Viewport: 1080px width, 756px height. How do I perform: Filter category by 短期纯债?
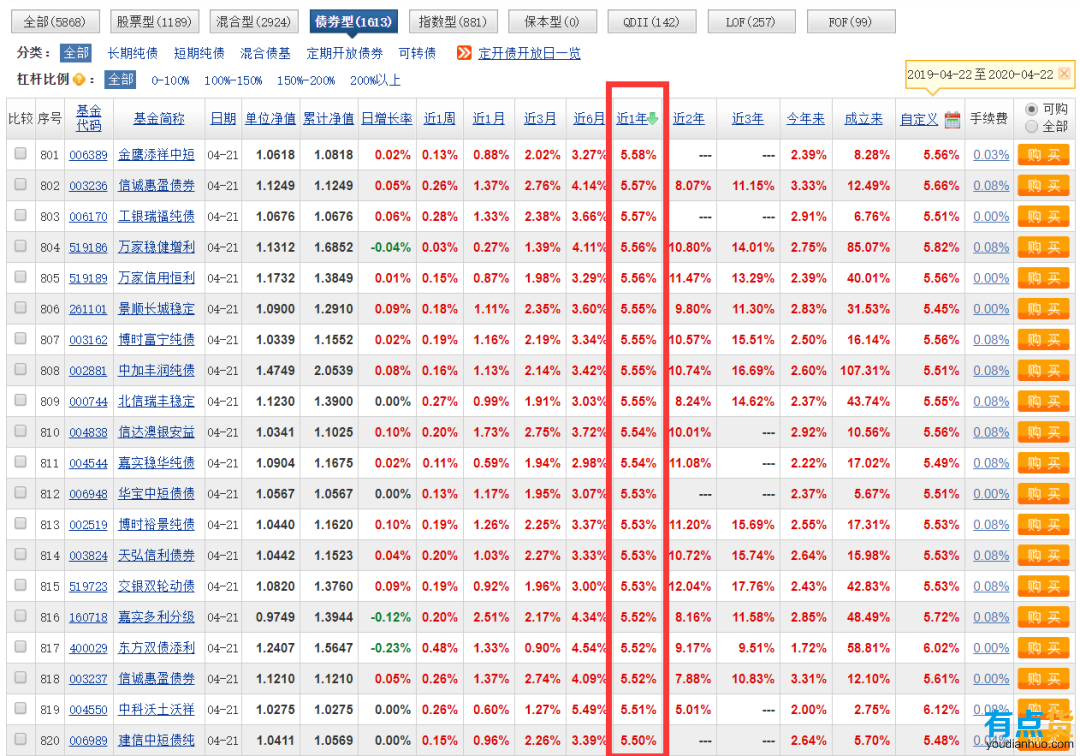tap(199, 53)
